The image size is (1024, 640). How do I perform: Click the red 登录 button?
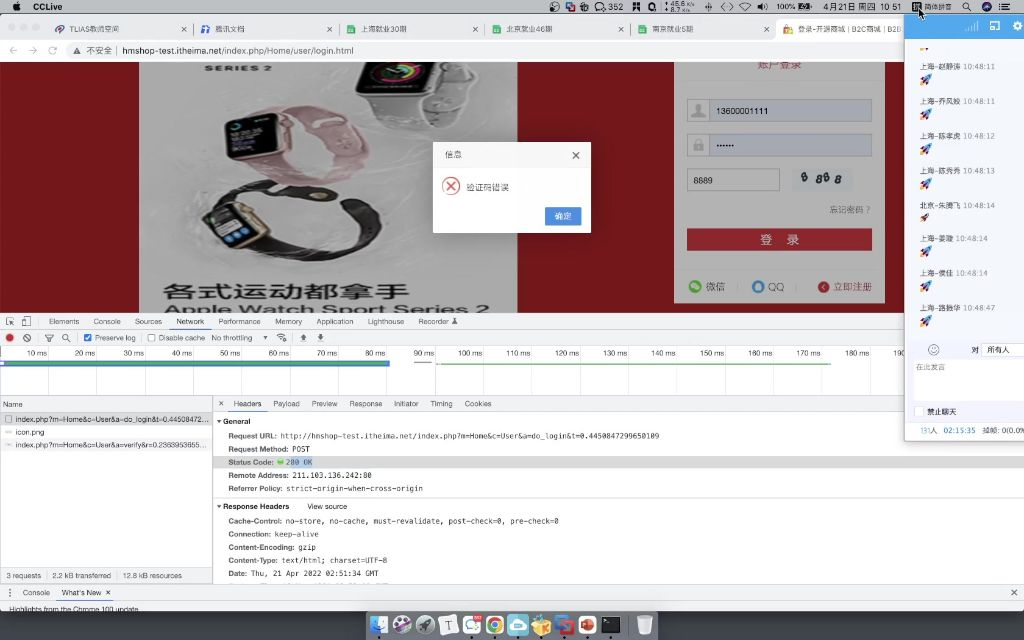point(779,240)
